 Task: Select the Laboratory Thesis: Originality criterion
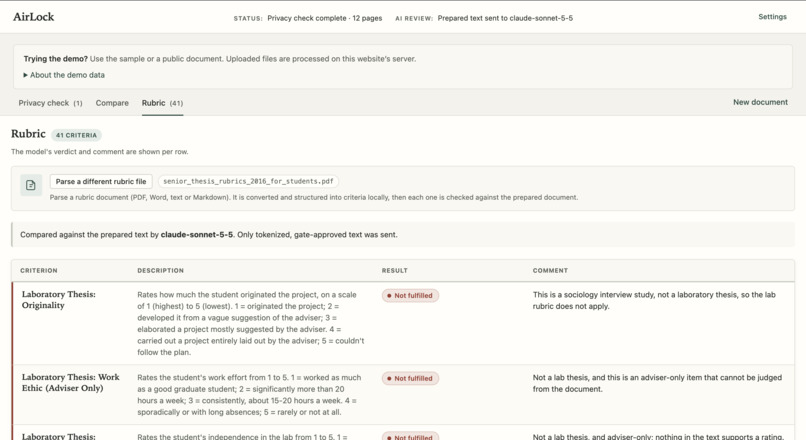click(x=59, y=300)
